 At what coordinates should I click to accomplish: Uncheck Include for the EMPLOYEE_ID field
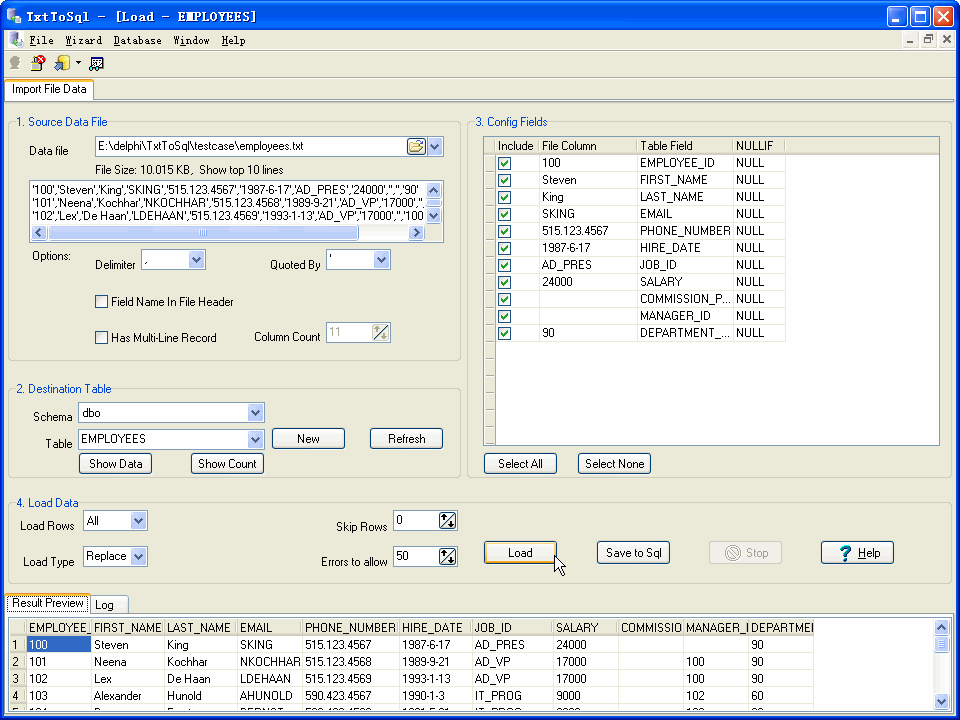(504, 163)
